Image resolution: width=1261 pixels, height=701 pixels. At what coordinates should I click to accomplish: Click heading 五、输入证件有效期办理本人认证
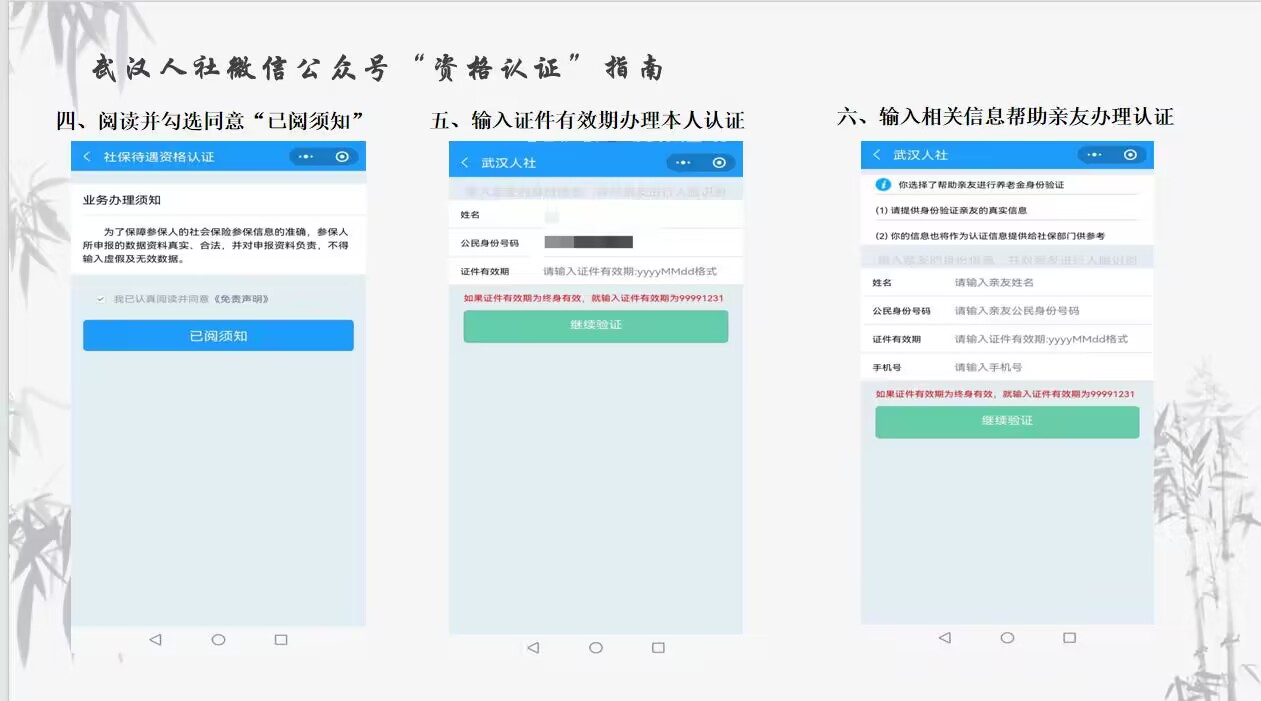pyautogui.click(x=588, y=121)
